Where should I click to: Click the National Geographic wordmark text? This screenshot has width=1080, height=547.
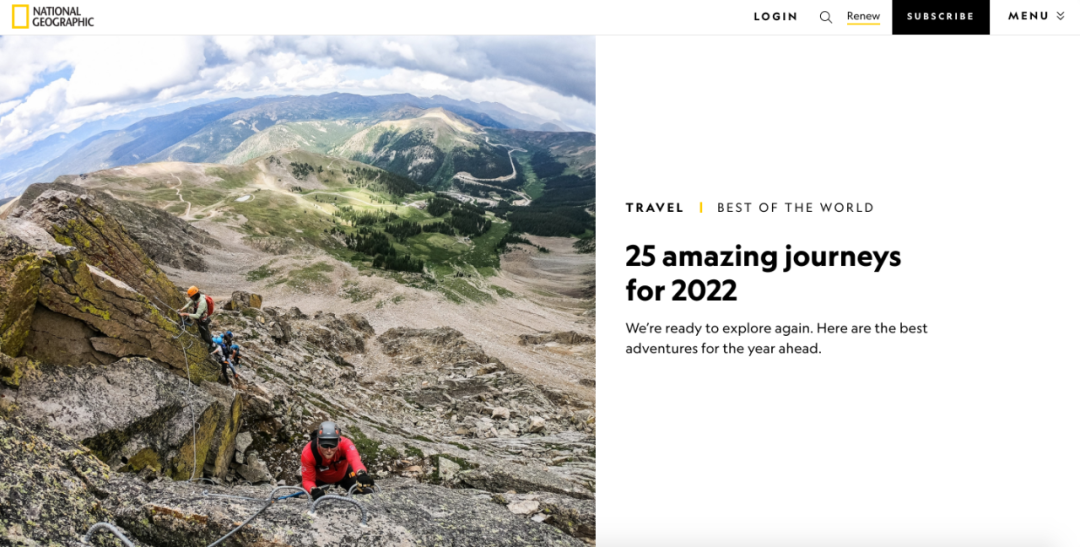point(63,17)
